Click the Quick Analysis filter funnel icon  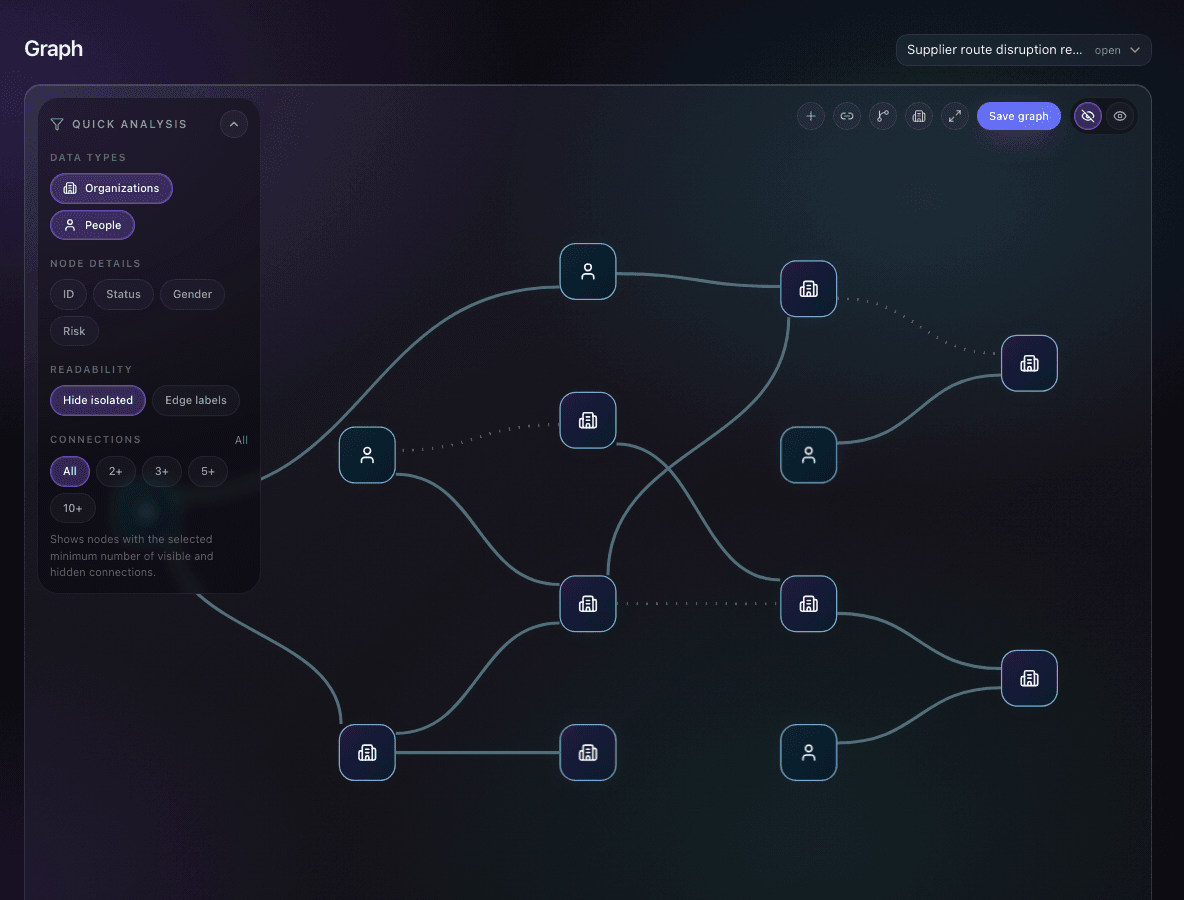(57, 124)
